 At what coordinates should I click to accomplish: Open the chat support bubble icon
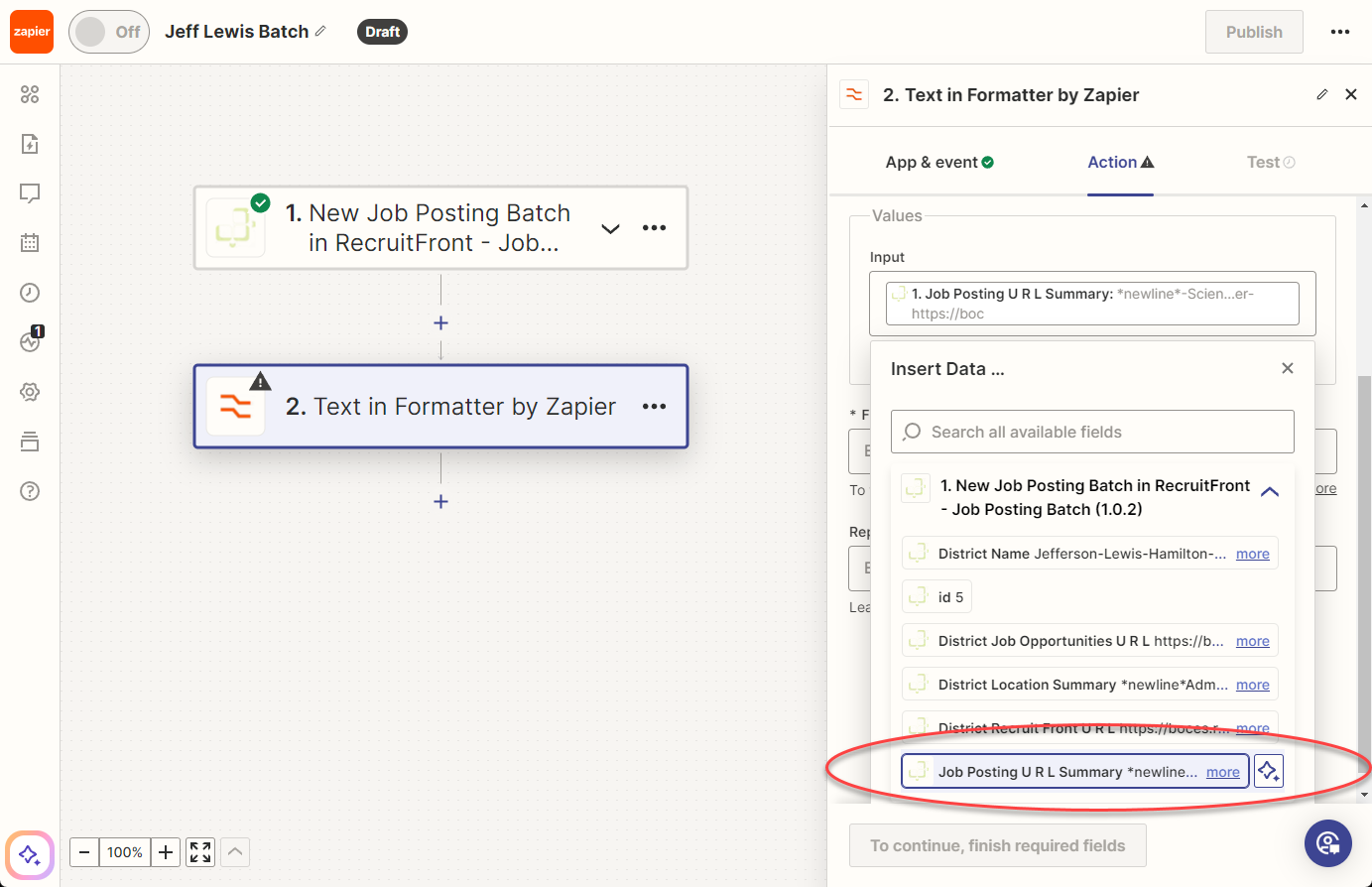(1328, 843)
